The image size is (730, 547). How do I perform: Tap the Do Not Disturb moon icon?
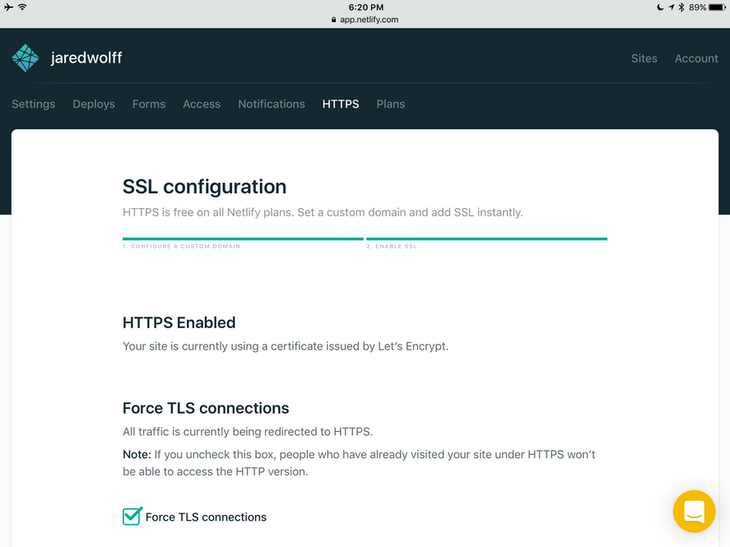(660, 7)
